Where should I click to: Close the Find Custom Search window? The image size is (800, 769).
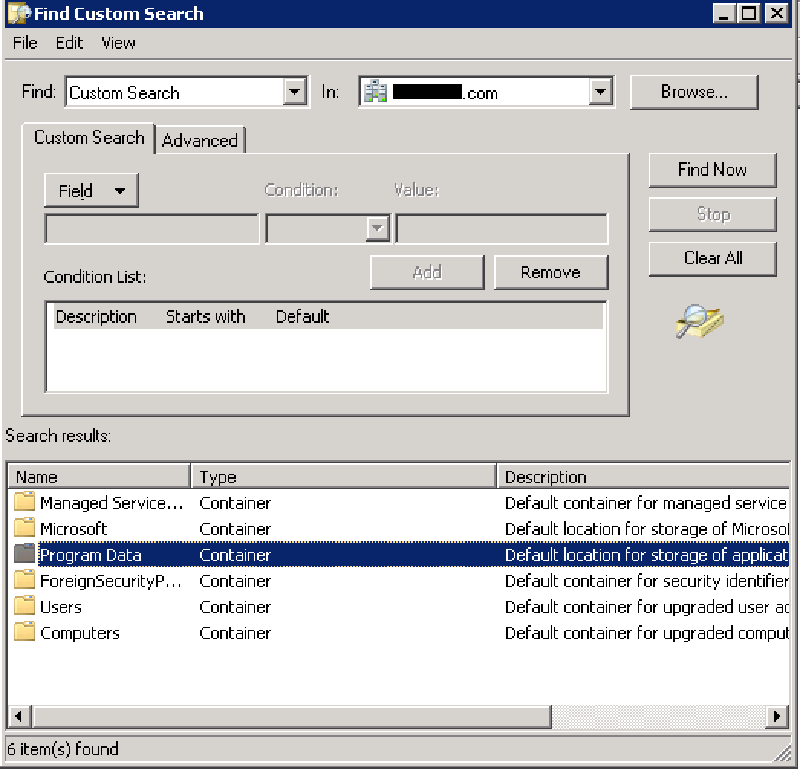point(777,13)
